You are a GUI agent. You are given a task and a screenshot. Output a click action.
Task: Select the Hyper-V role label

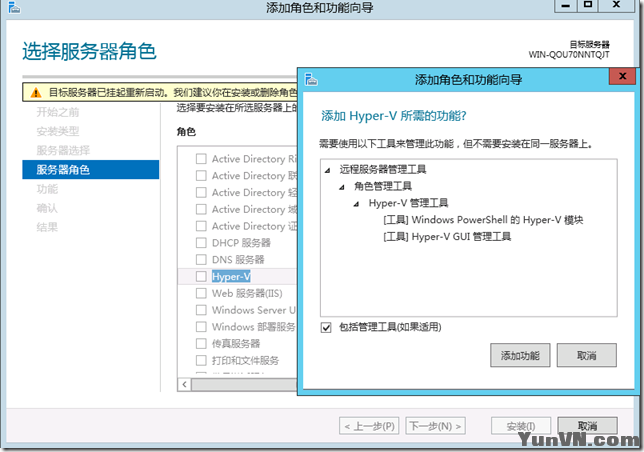coord(231,276)
